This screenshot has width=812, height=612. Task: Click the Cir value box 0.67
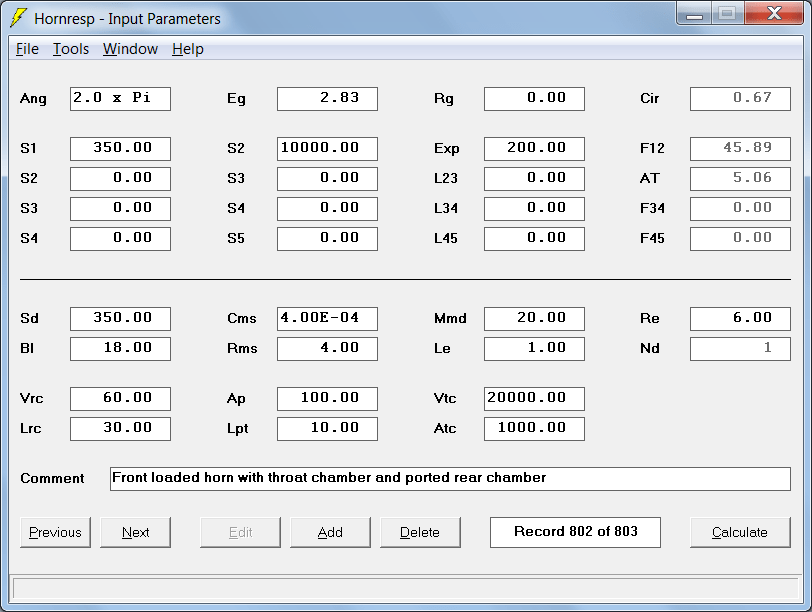pyautogui.click(x=741, y=99)
